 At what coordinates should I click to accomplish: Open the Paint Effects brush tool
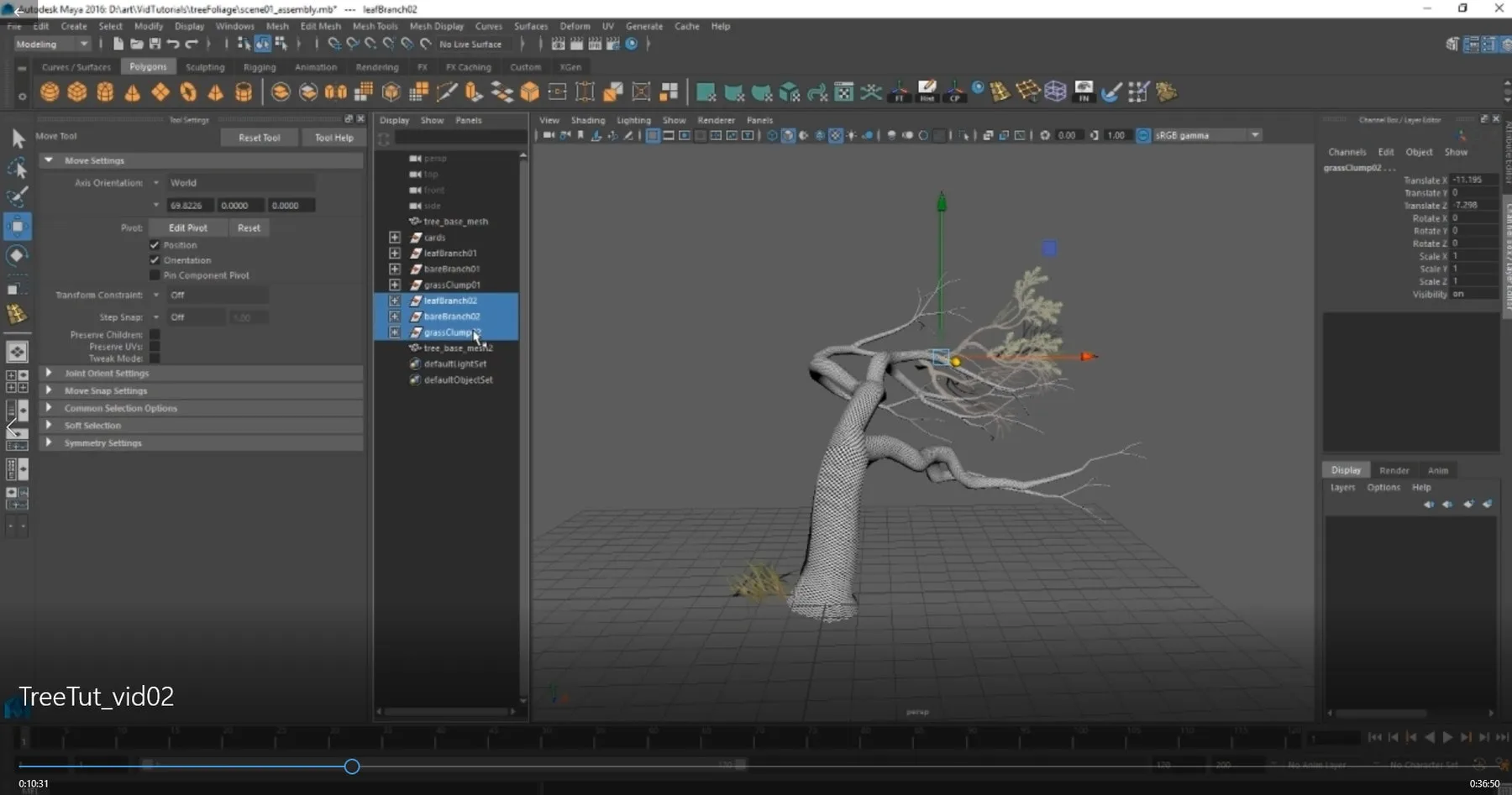tap(1110, 92)
